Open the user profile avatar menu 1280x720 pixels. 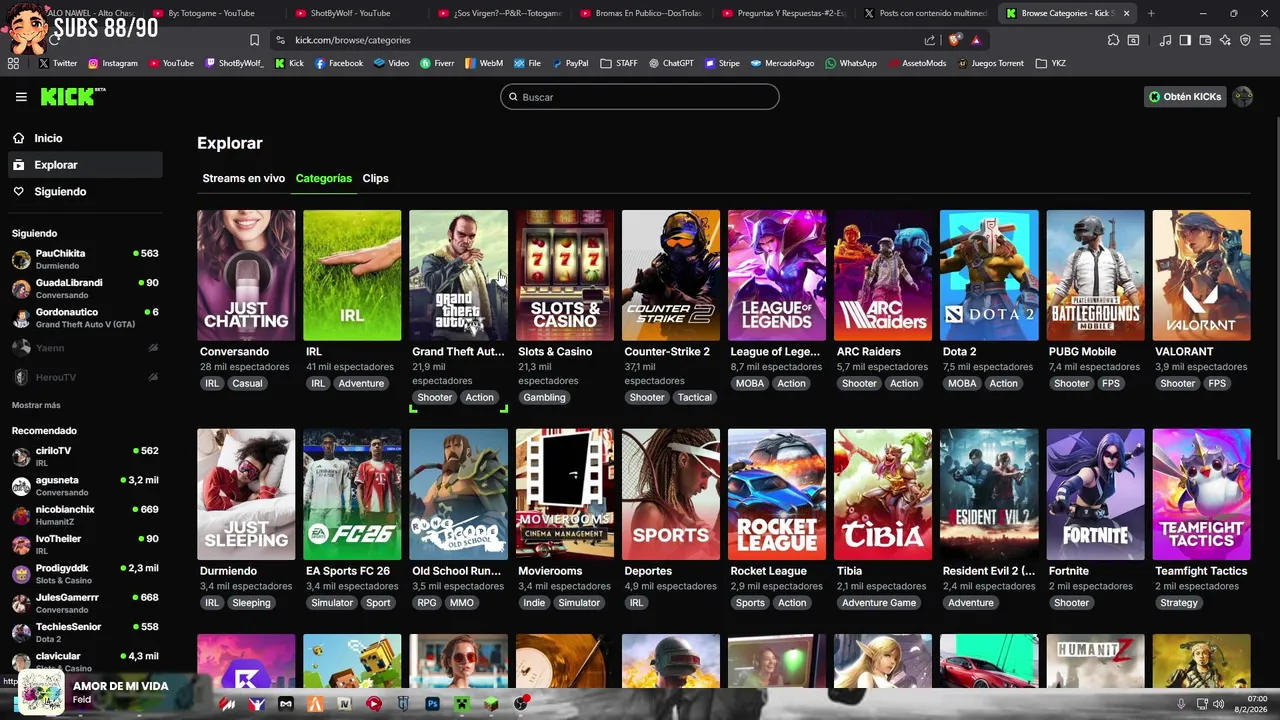pyautogui.click(x=1243, y=97)
